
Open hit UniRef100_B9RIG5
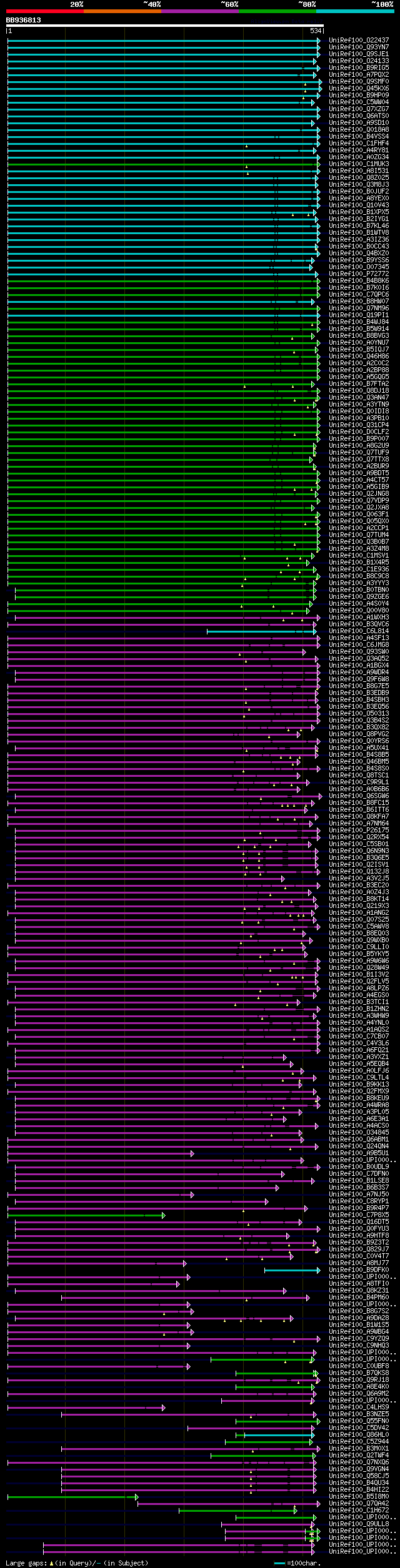(359, 68)
